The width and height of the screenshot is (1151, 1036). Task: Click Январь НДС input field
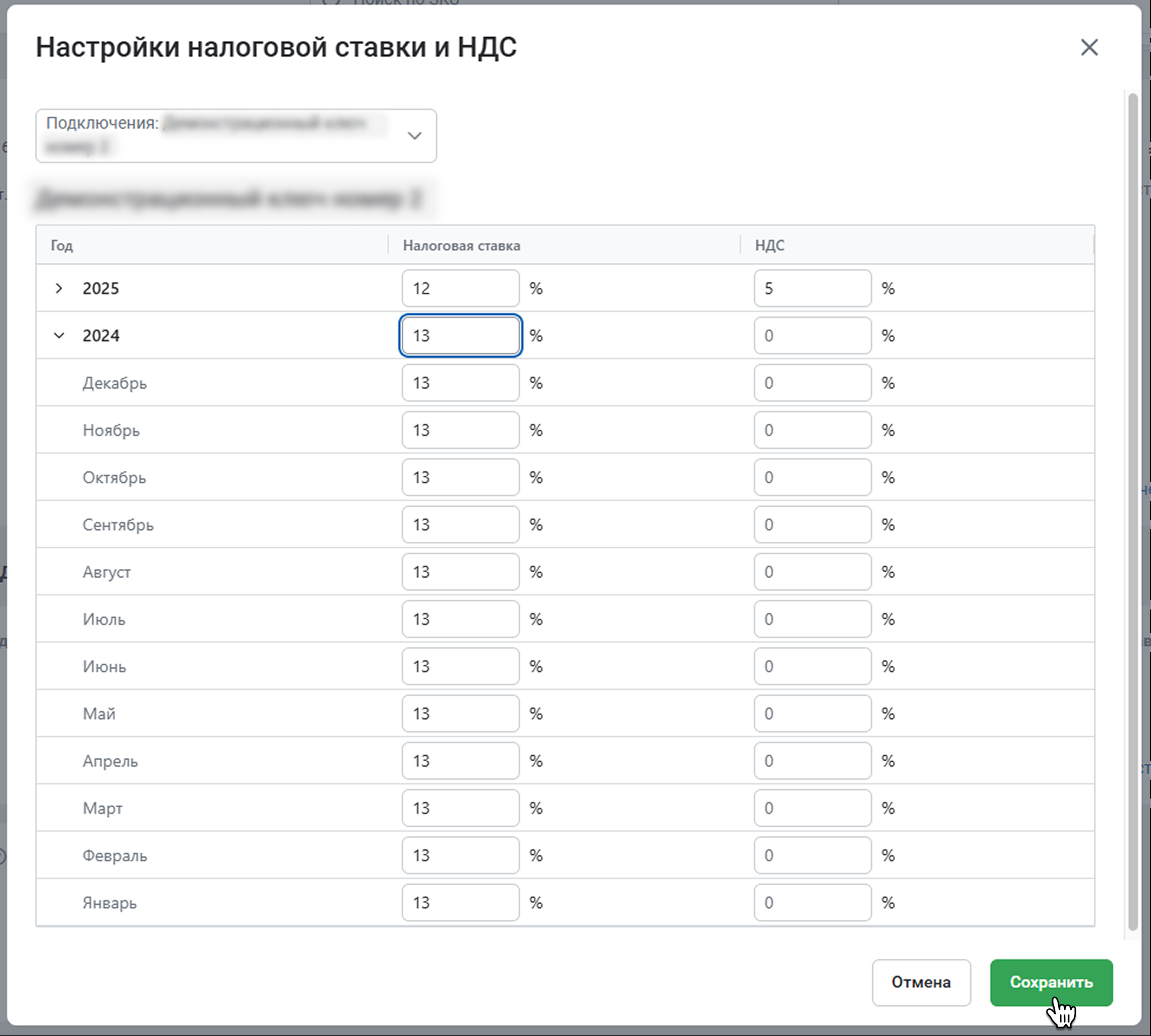pyautogui.click(x=812, y=903)
